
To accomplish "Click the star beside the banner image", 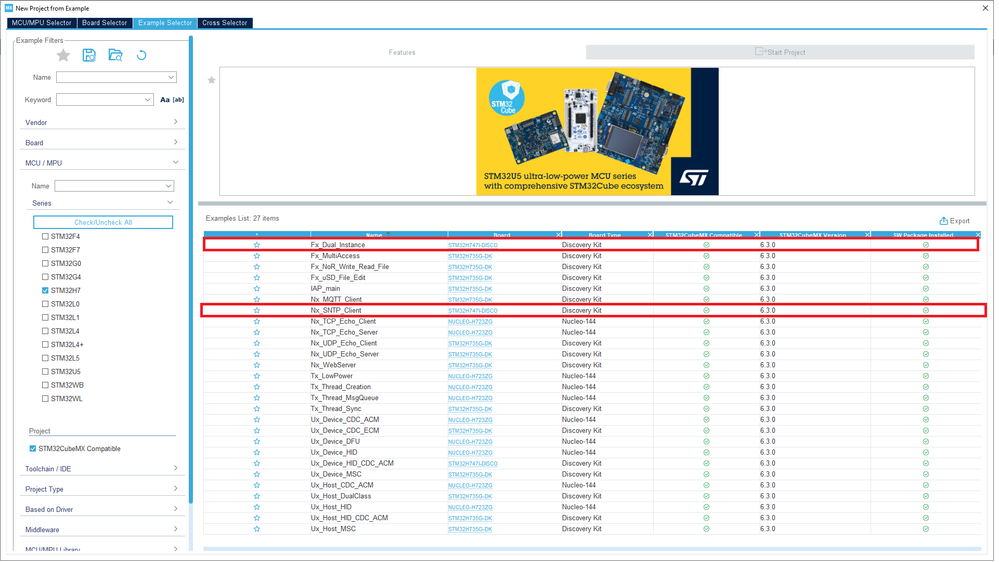I will (x=212, y=80).
